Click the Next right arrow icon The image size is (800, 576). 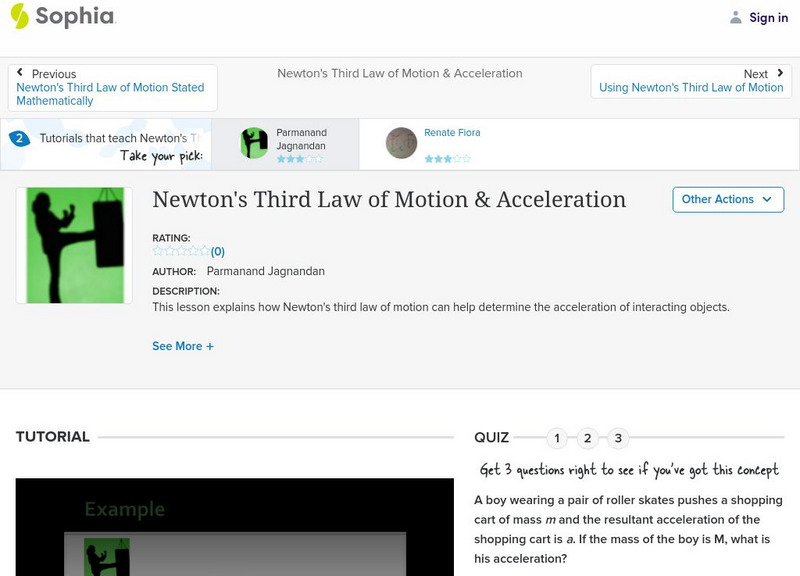click(780, 73)
